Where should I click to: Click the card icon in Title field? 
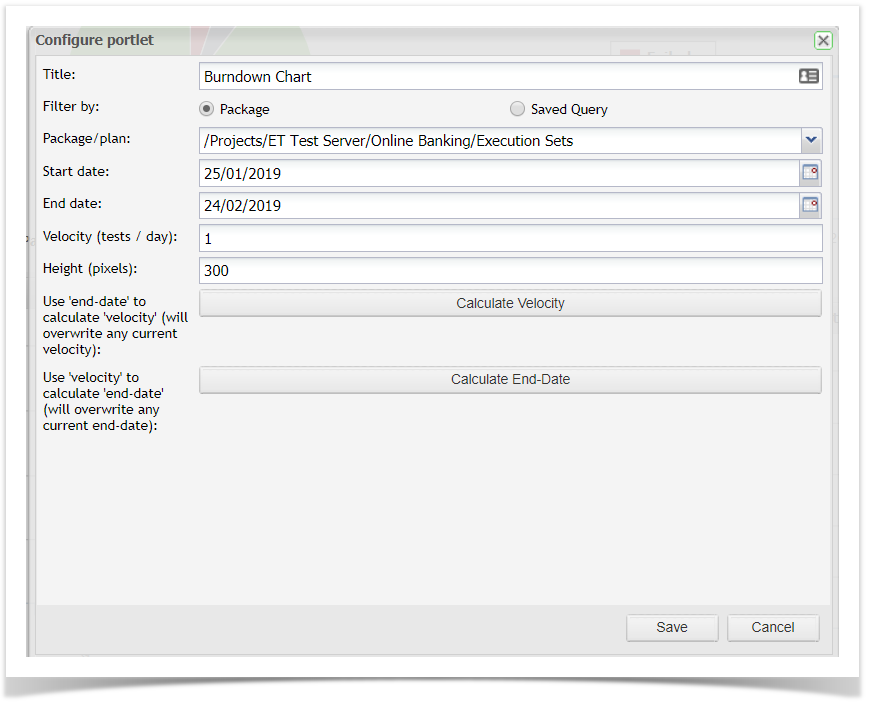pyautogui.click(x=808, y=76)
